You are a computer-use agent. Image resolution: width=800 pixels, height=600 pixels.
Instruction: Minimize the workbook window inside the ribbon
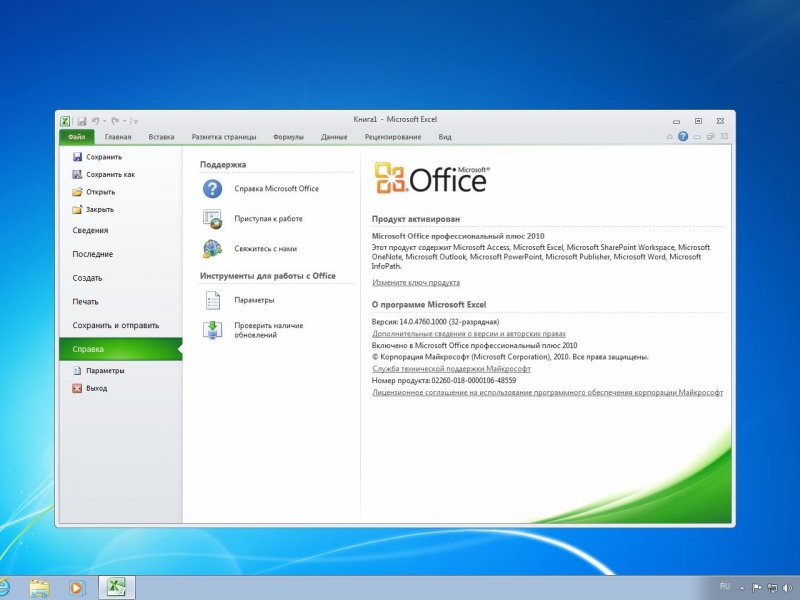(697, 137)
